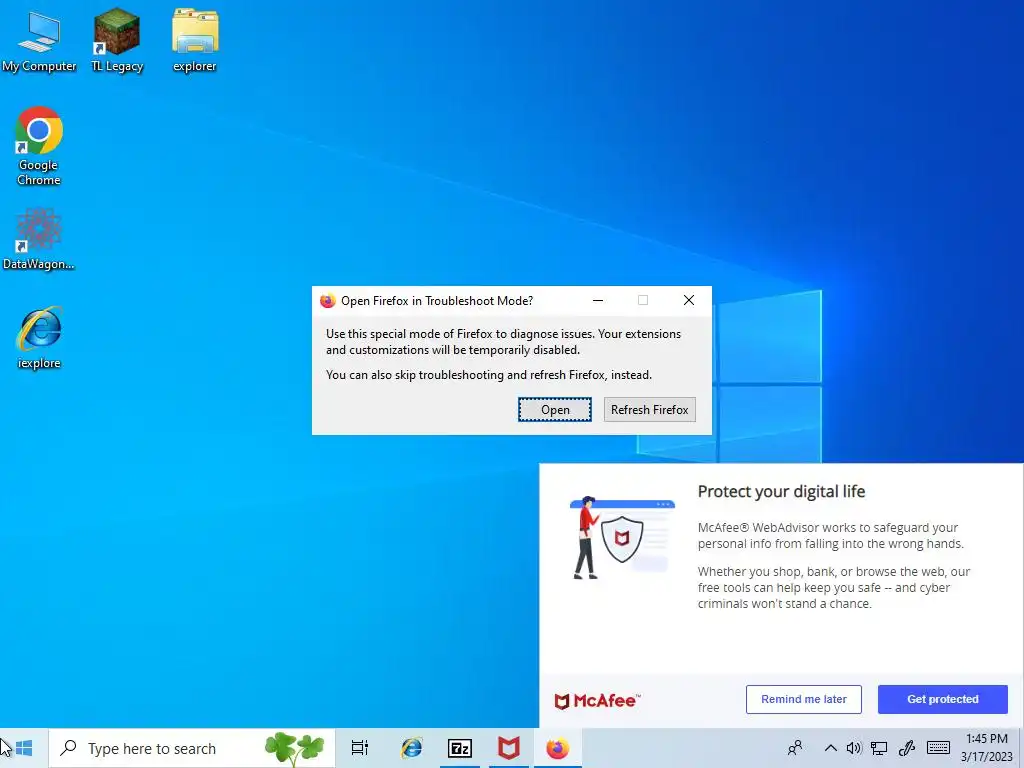Click the McAfee shield illustration
1024x768 pixels.
tap(621, 539)
